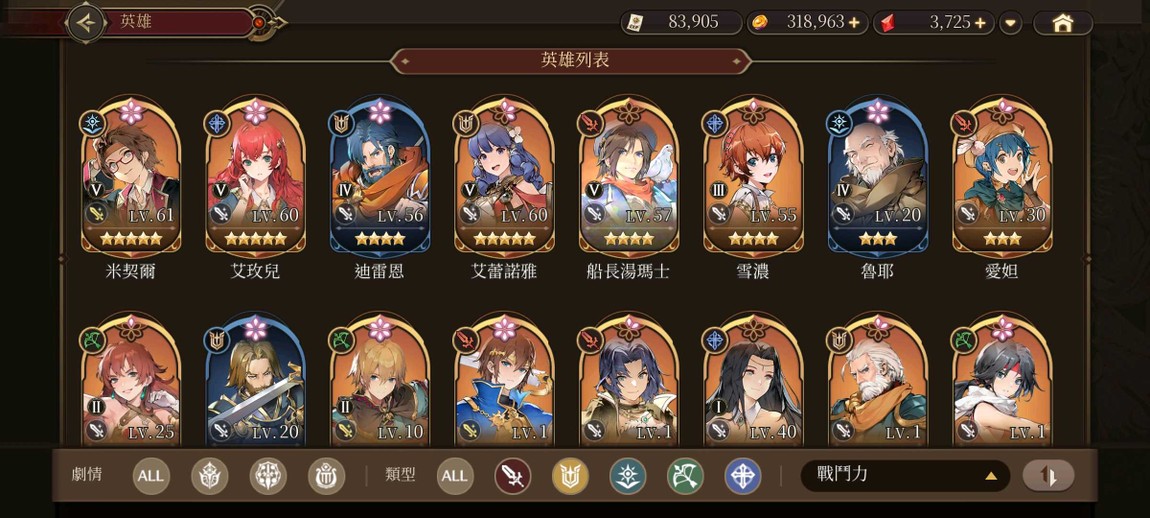This screenshot has height=518, width=1150.
Task: Add red gems with the plus beside 3,725
Action: [980, 23]
